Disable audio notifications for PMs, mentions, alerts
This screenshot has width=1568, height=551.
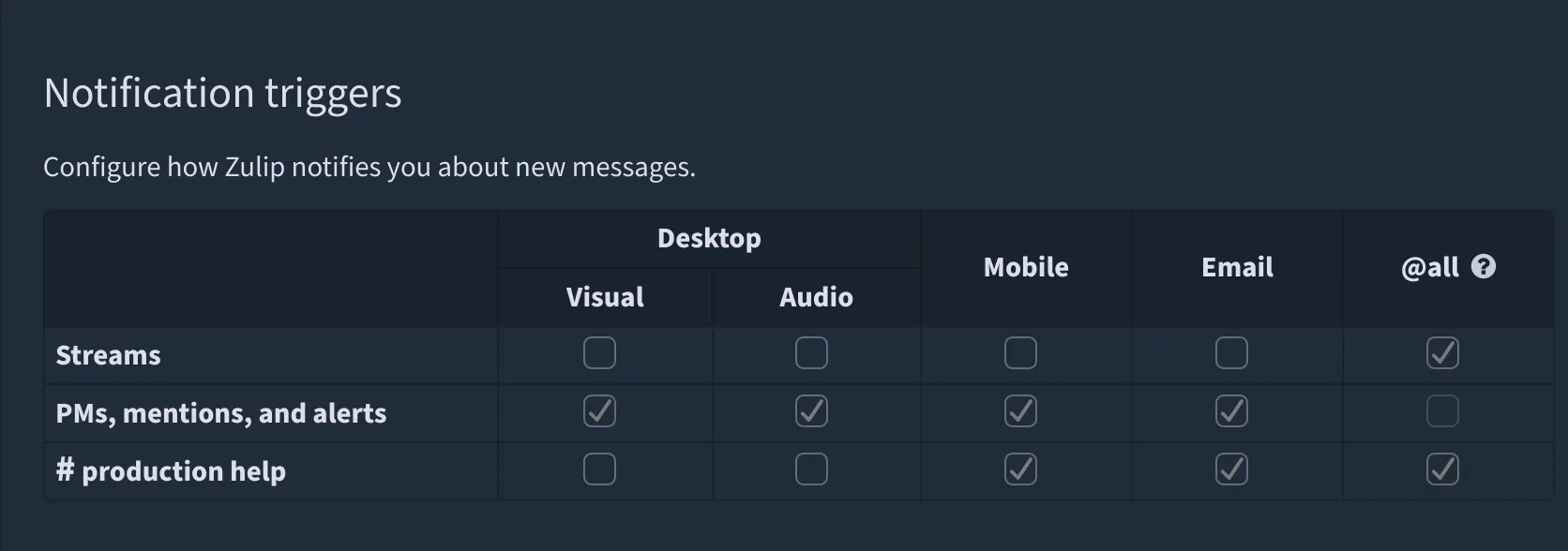pyautogui.click(x=811, y=411)
